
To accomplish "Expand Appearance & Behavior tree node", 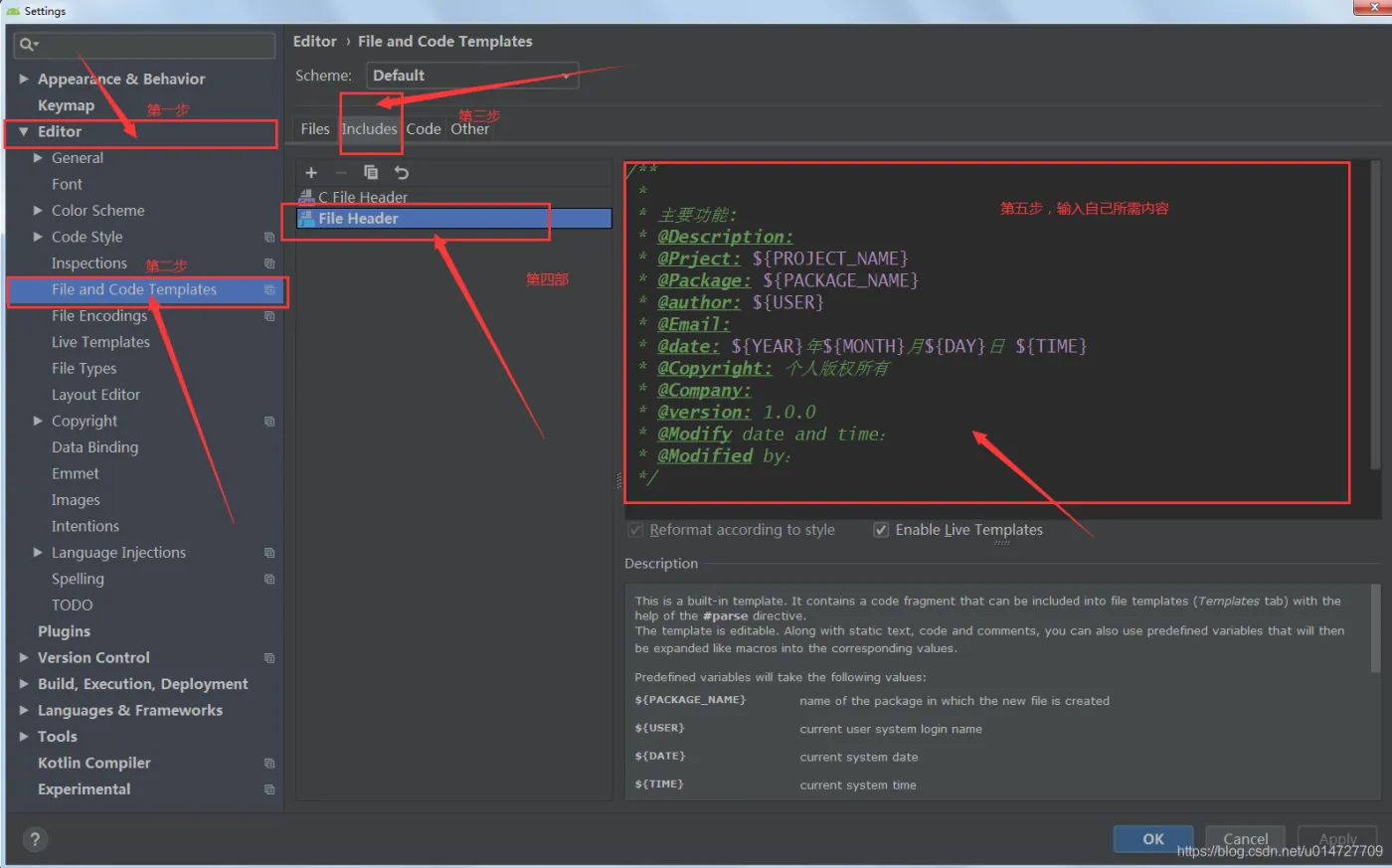I will (x=24, y=79).
